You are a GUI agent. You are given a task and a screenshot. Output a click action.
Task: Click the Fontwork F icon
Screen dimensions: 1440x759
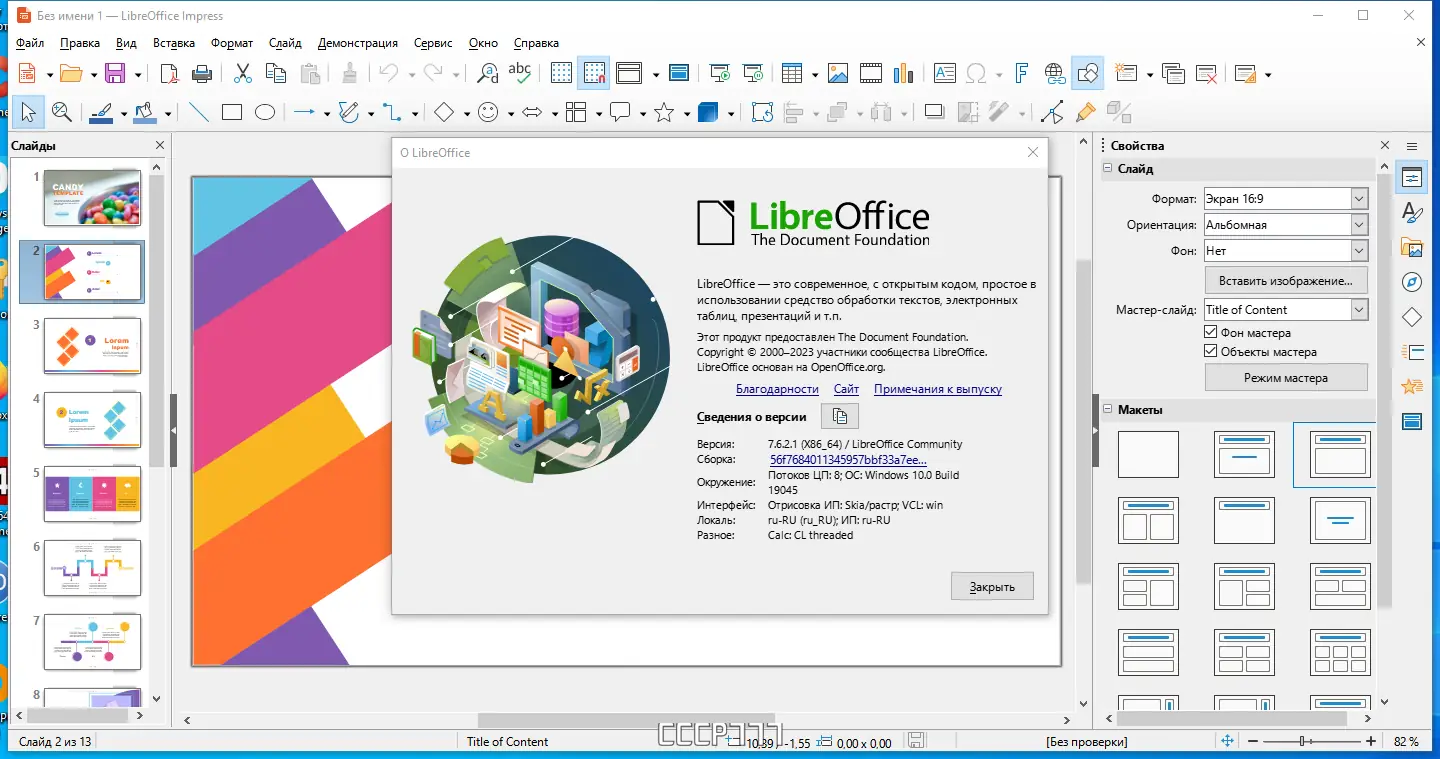(x=1022, y=73)
